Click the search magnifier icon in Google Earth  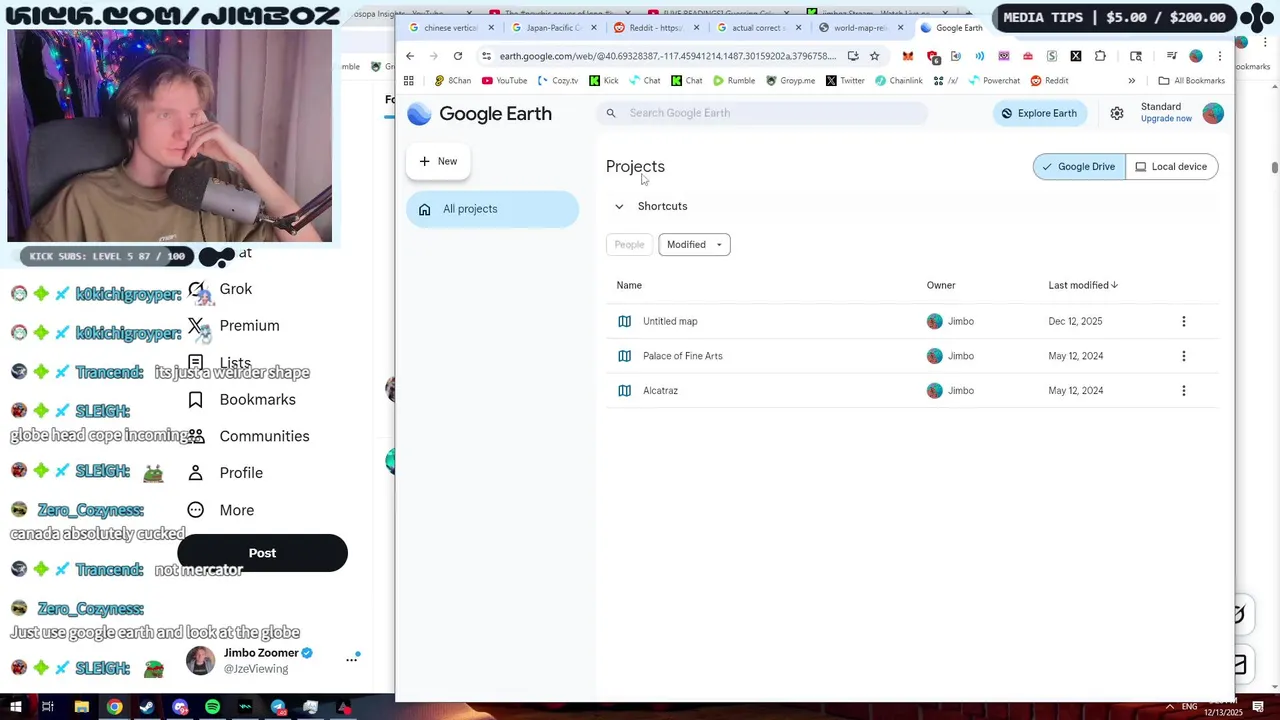(611, 113)
